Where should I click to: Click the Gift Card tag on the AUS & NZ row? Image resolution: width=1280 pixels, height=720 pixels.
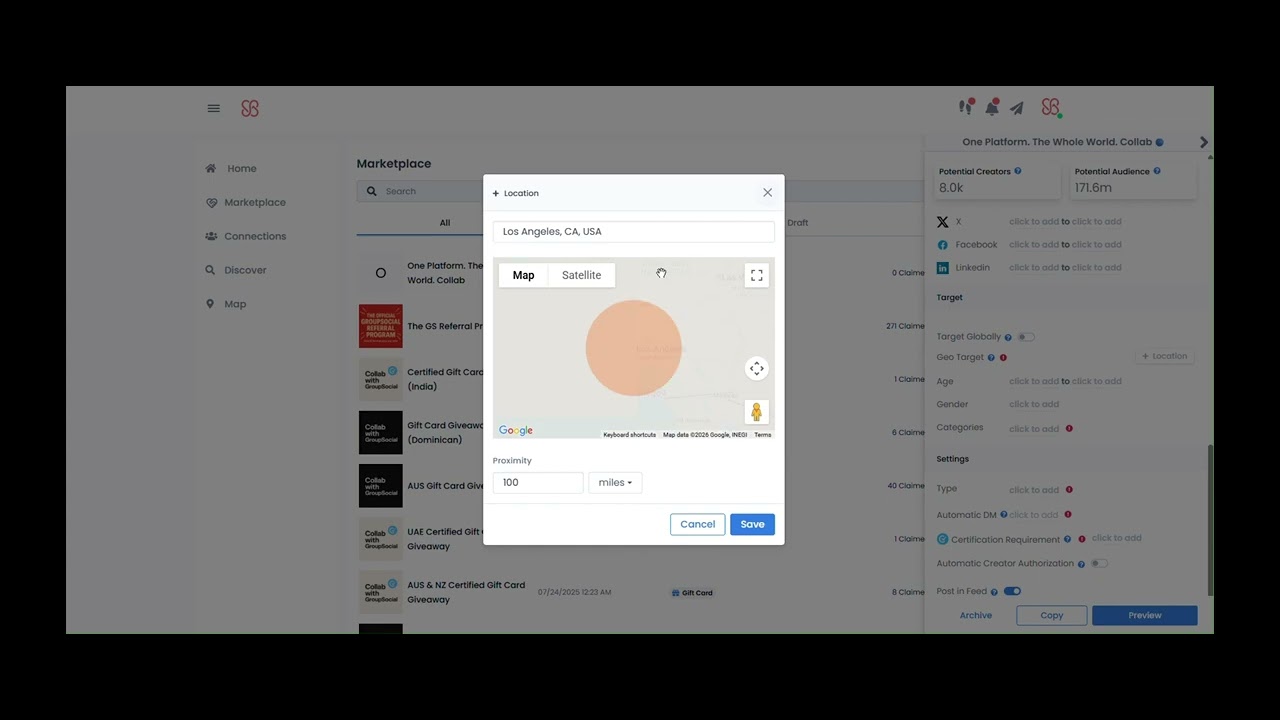[x=692, y=593]
